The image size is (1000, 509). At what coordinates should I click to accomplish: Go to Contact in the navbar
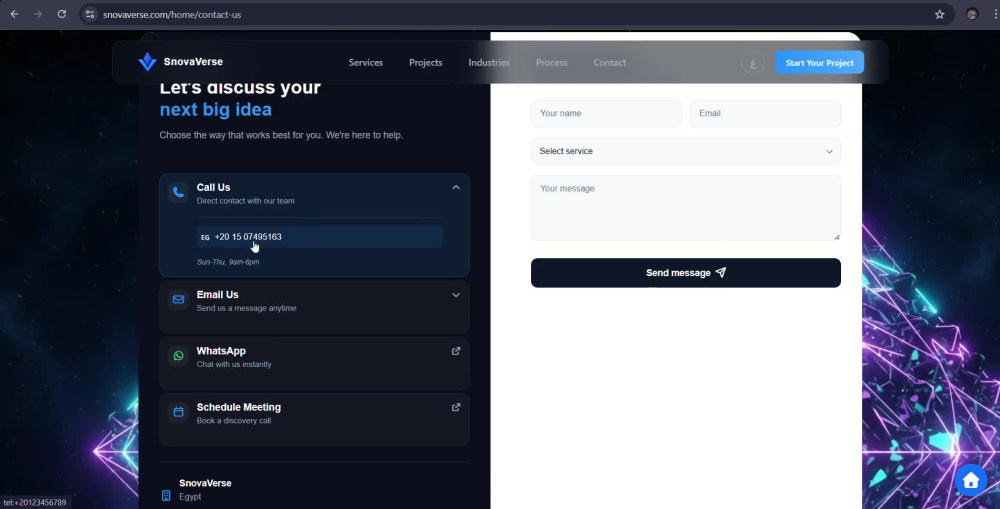click(x=610, y=63)
